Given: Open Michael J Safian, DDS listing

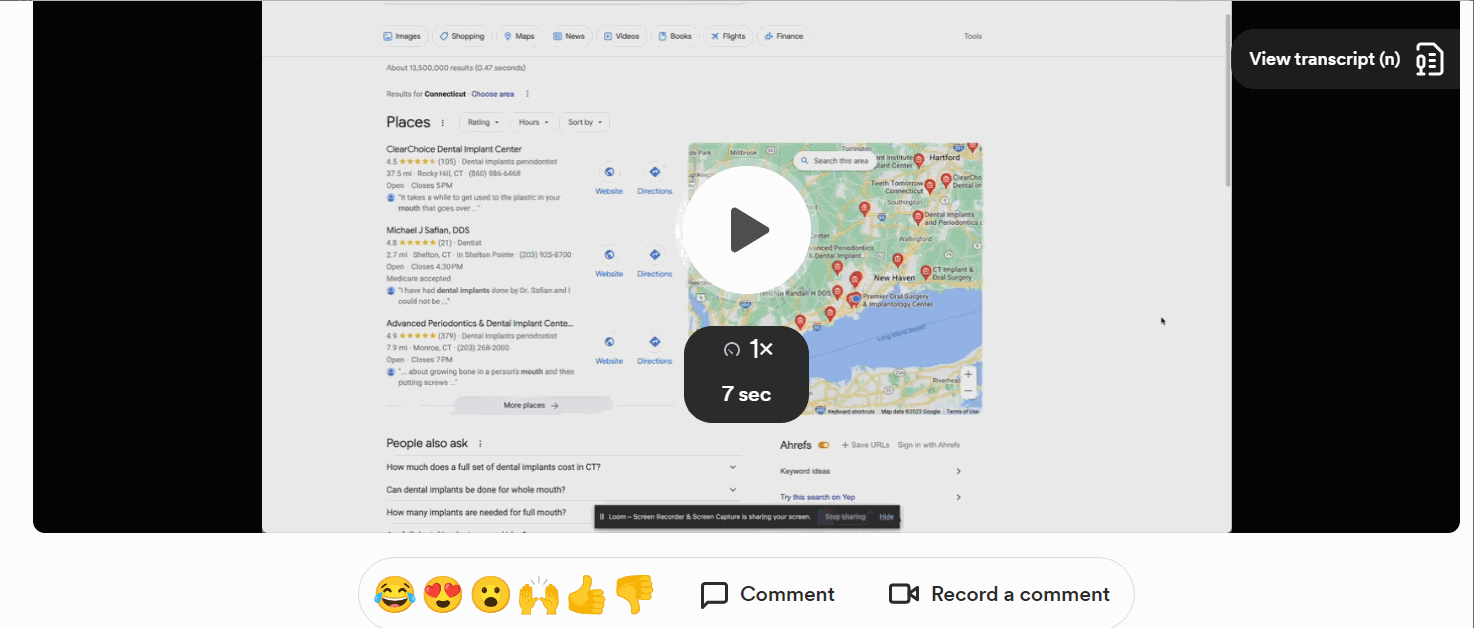Looking at the screenshot, I should coord(428,230).
